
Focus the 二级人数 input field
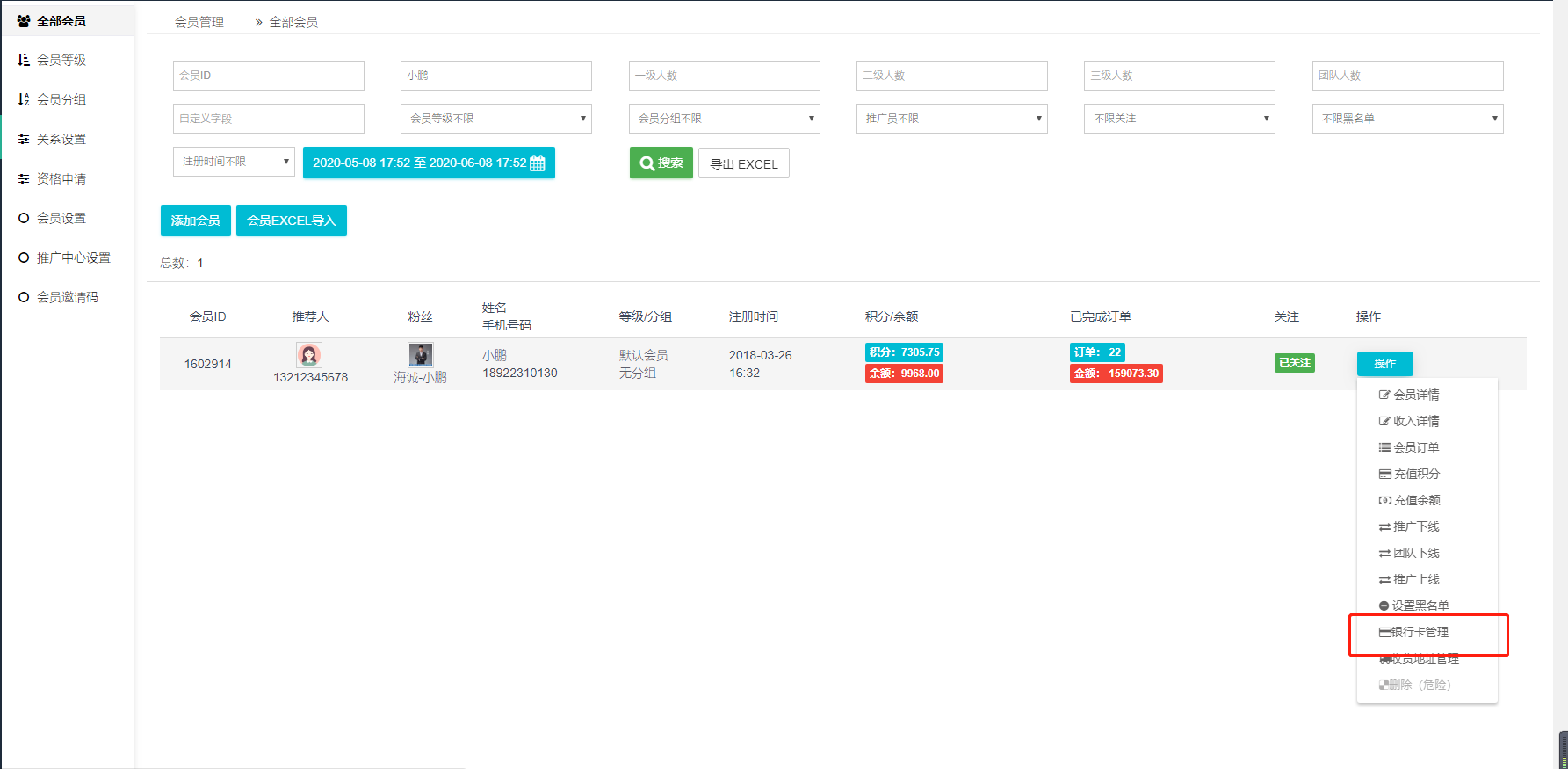[952, 76]
